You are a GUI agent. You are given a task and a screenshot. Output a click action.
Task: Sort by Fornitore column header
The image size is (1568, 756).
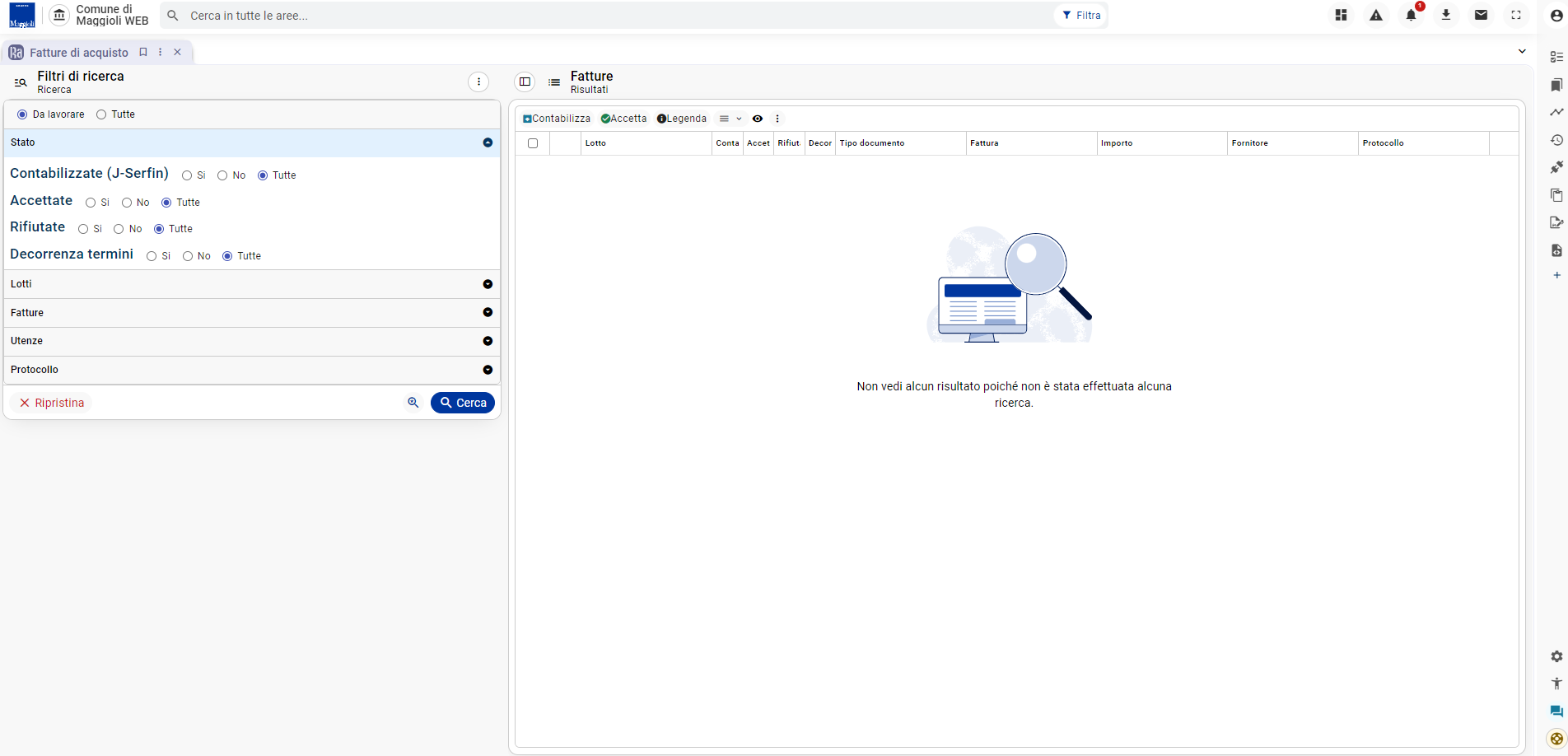coord(1292,143)
